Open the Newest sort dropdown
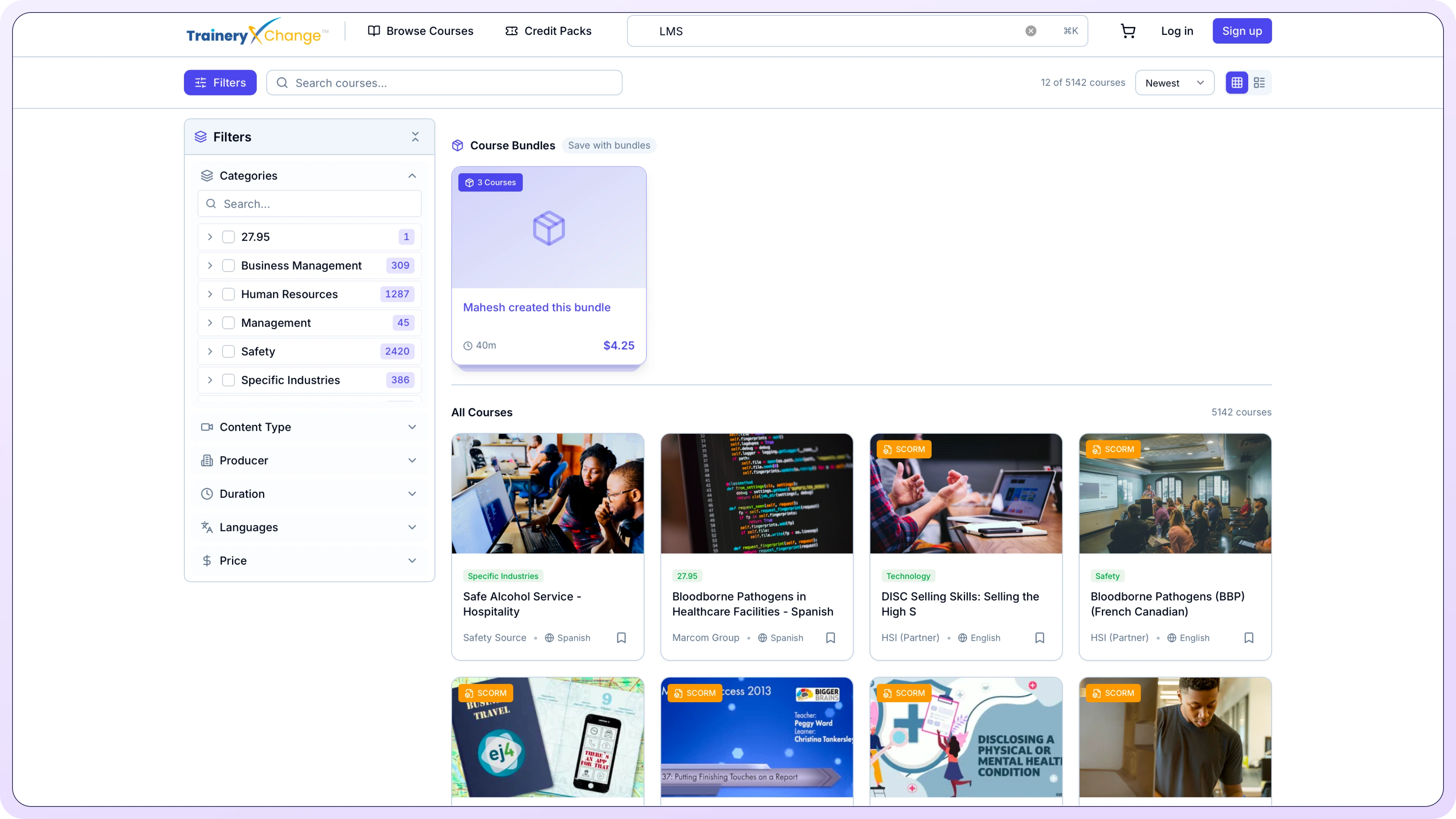The width and height of the screenshot is (1456, 819). click(x=1175, y=83)
